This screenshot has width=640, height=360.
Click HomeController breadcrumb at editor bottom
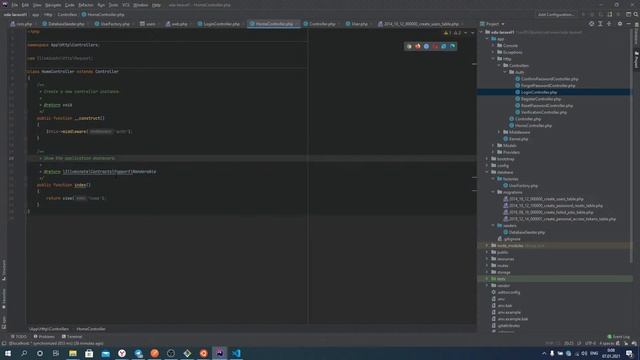[91, 329]
